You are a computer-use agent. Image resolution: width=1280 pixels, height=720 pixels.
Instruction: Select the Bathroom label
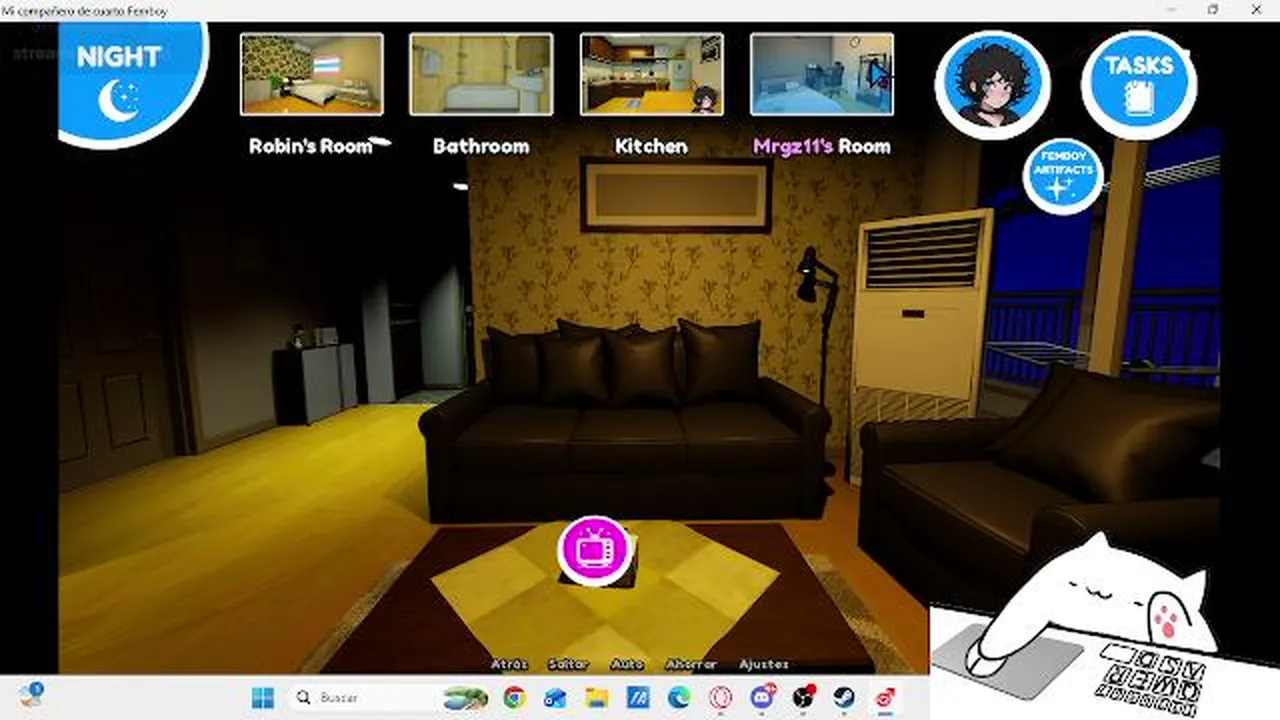tap(481, 146)
